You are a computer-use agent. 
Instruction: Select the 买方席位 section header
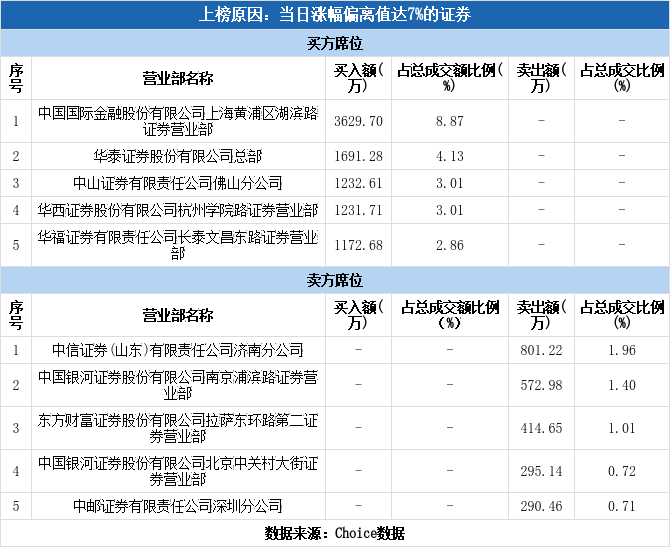(x=335, y=43)
